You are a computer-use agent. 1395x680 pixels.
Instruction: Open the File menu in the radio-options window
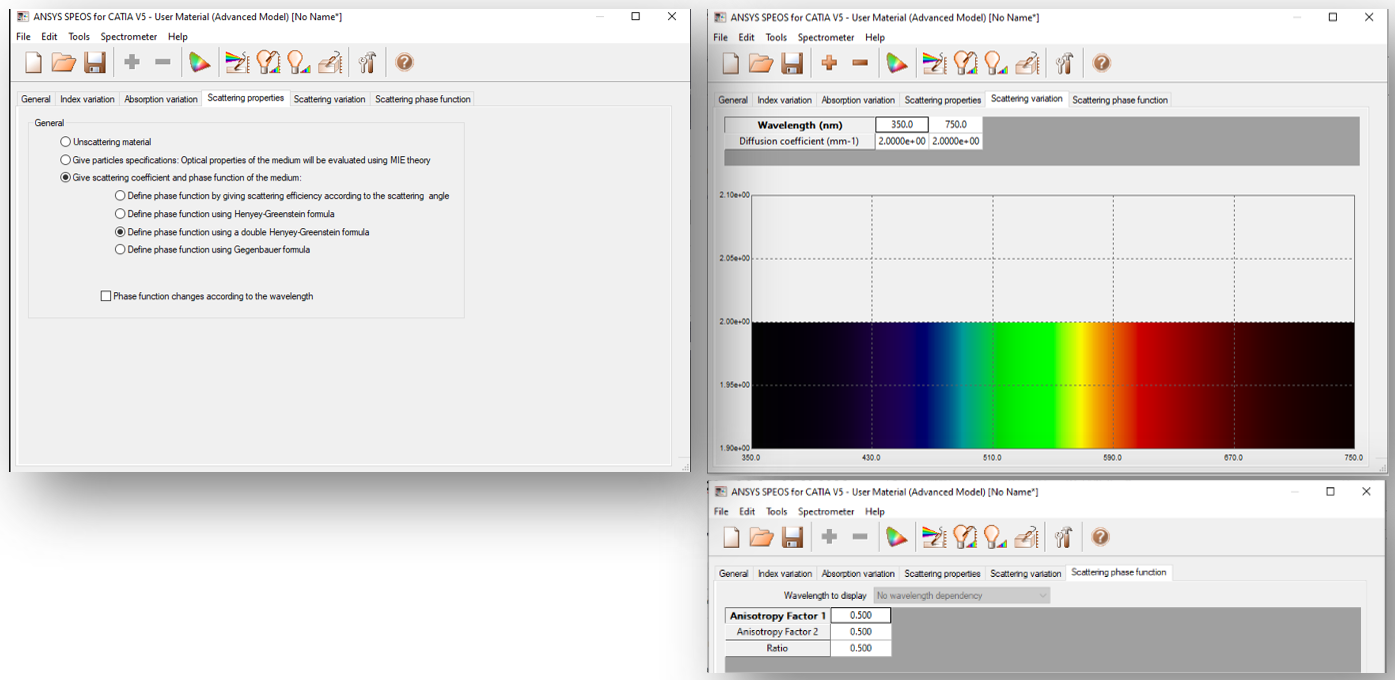(x=23, y=37)
